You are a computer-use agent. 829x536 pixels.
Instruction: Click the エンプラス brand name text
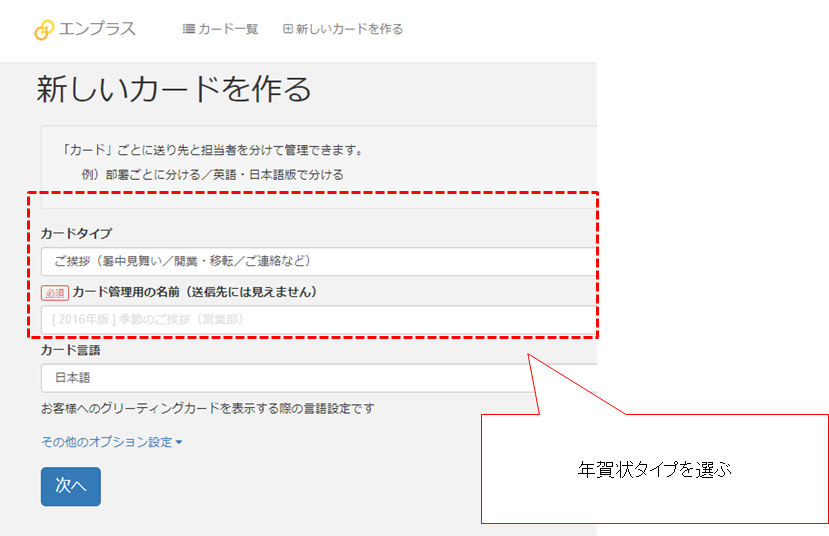pyautogui.click(x=97, y=29)
